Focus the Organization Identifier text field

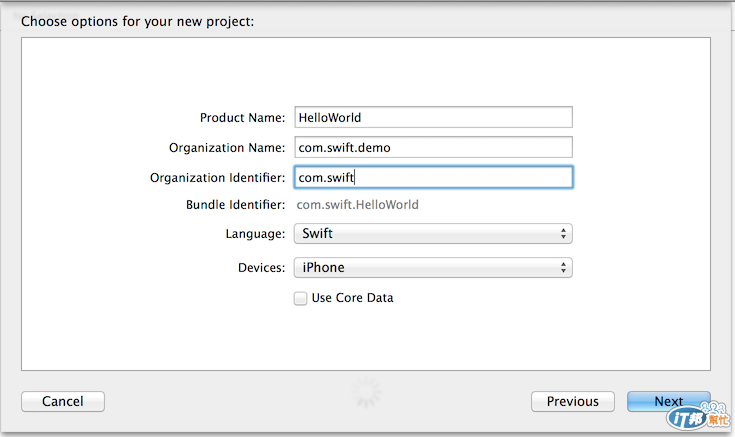tap(432, 177)
